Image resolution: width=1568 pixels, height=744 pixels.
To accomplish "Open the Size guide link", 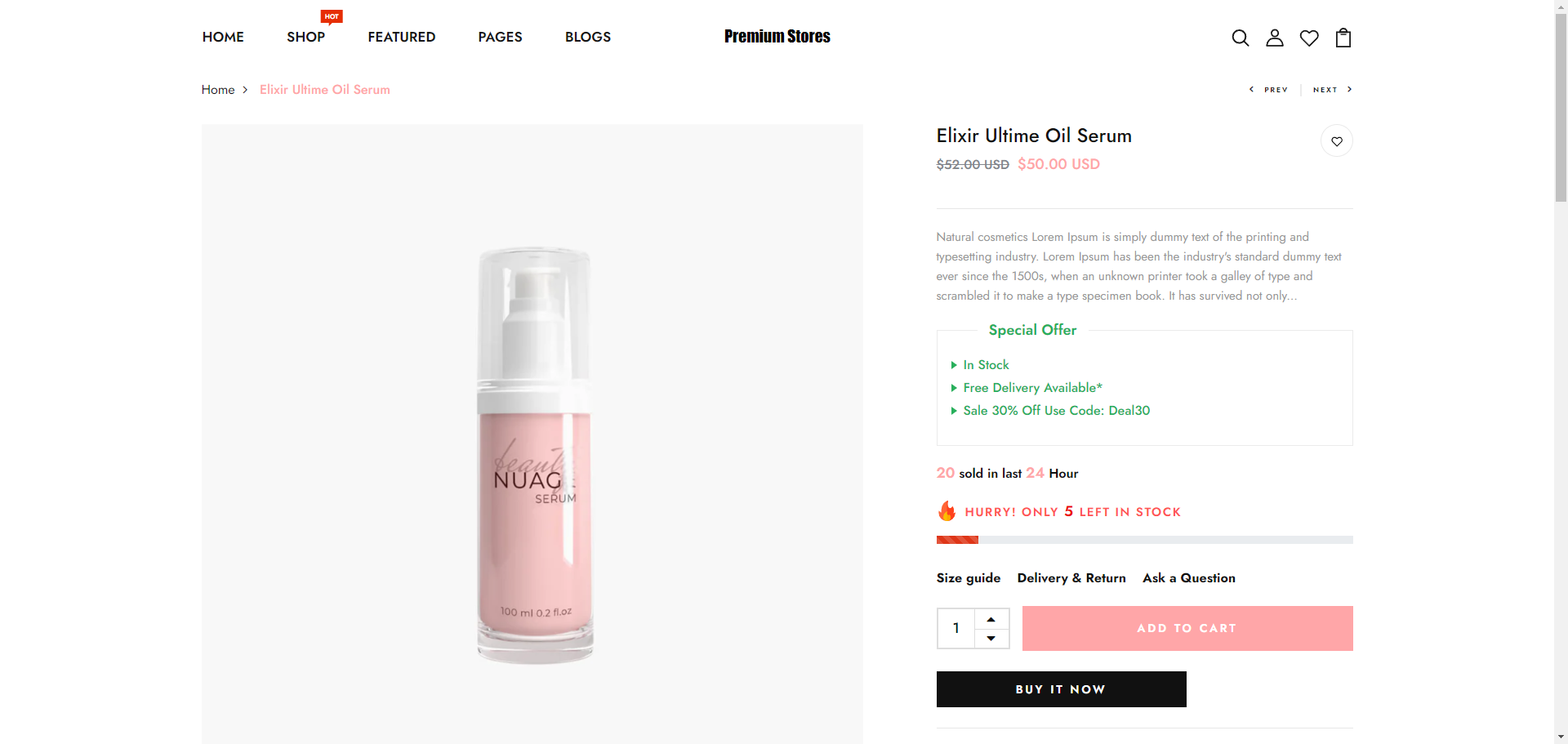I will pos(968,578).
